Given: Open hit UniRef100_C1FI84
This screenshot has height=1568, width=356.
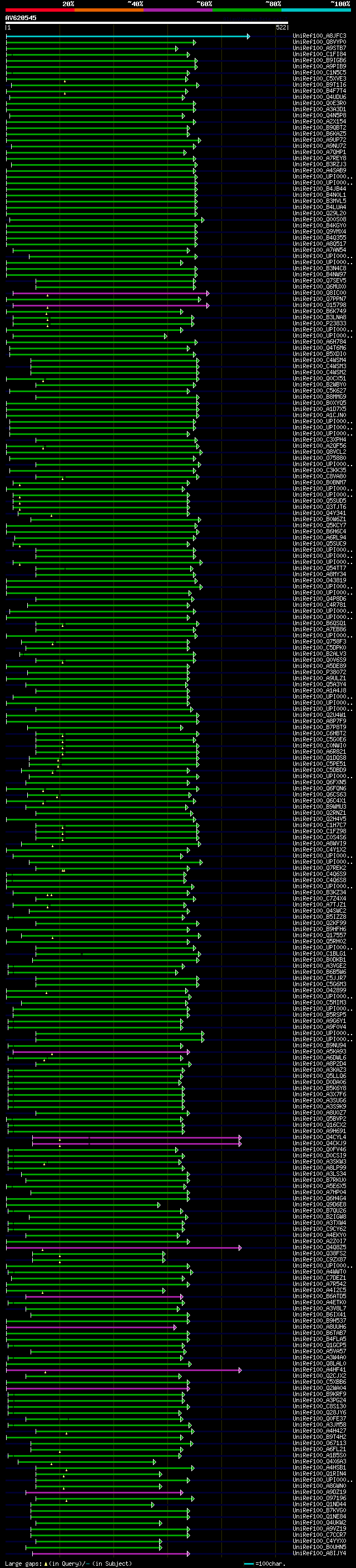Looking at the screenshot, I should [x=319, y=54].
